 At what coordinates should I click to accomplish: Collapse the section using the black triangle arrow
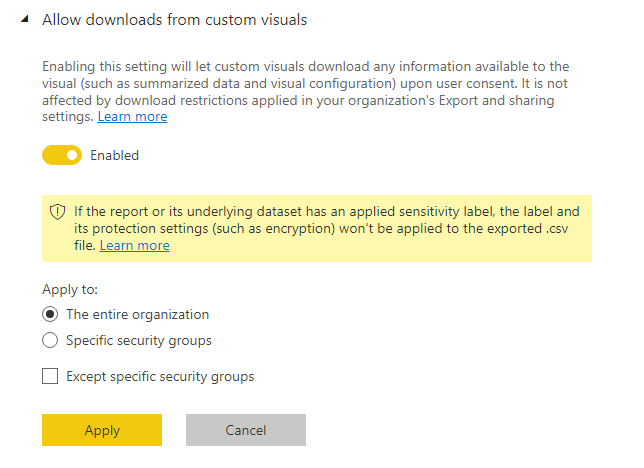25,18
